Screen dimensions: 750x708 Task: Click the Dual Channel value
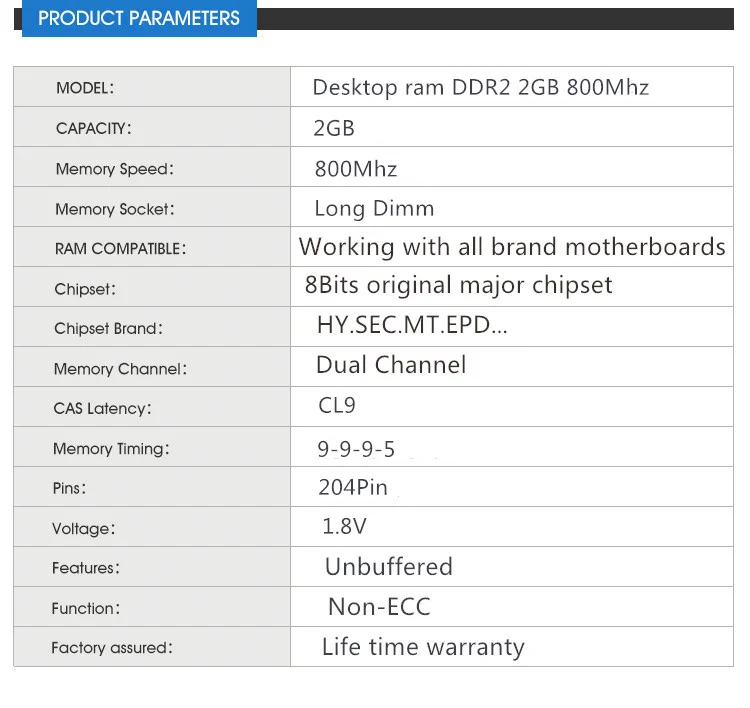pyautogui.click(x=391, y=365)
